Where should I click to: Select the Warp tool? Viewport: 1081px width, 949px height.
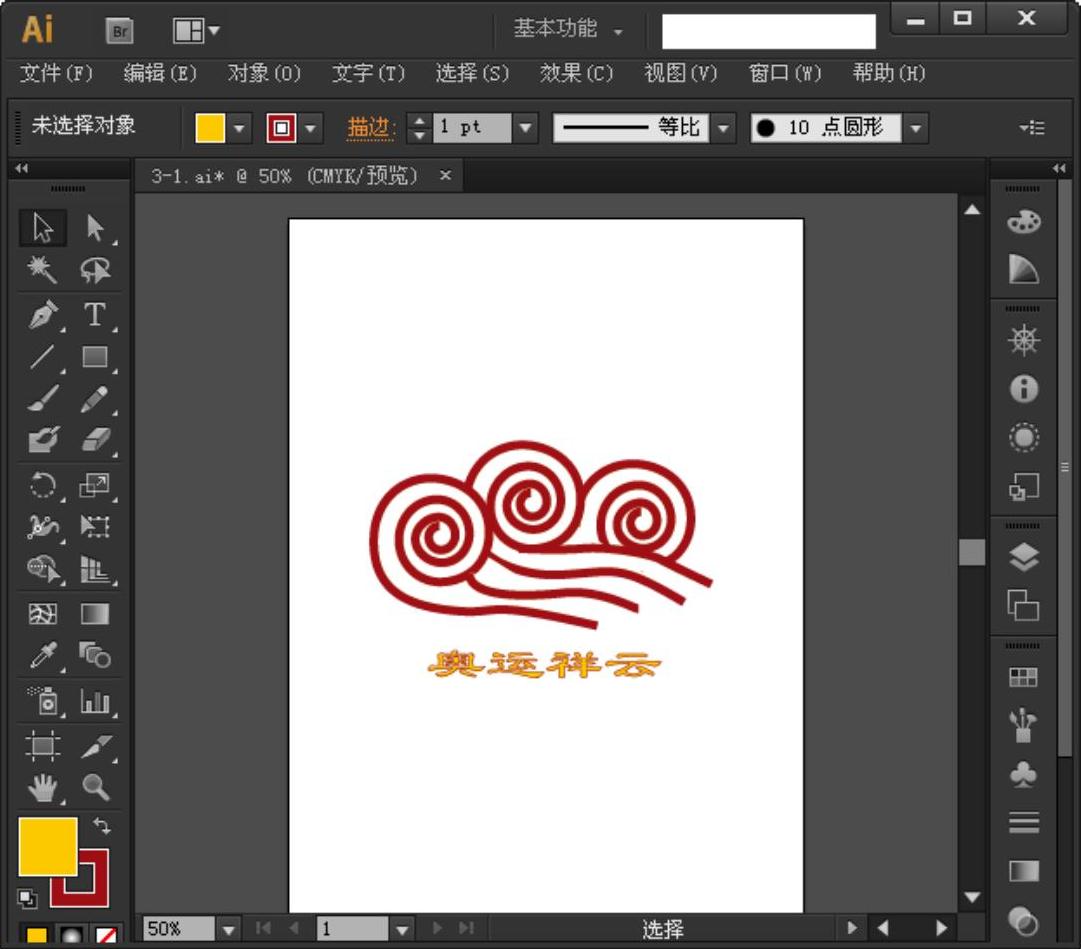point(43,527)
